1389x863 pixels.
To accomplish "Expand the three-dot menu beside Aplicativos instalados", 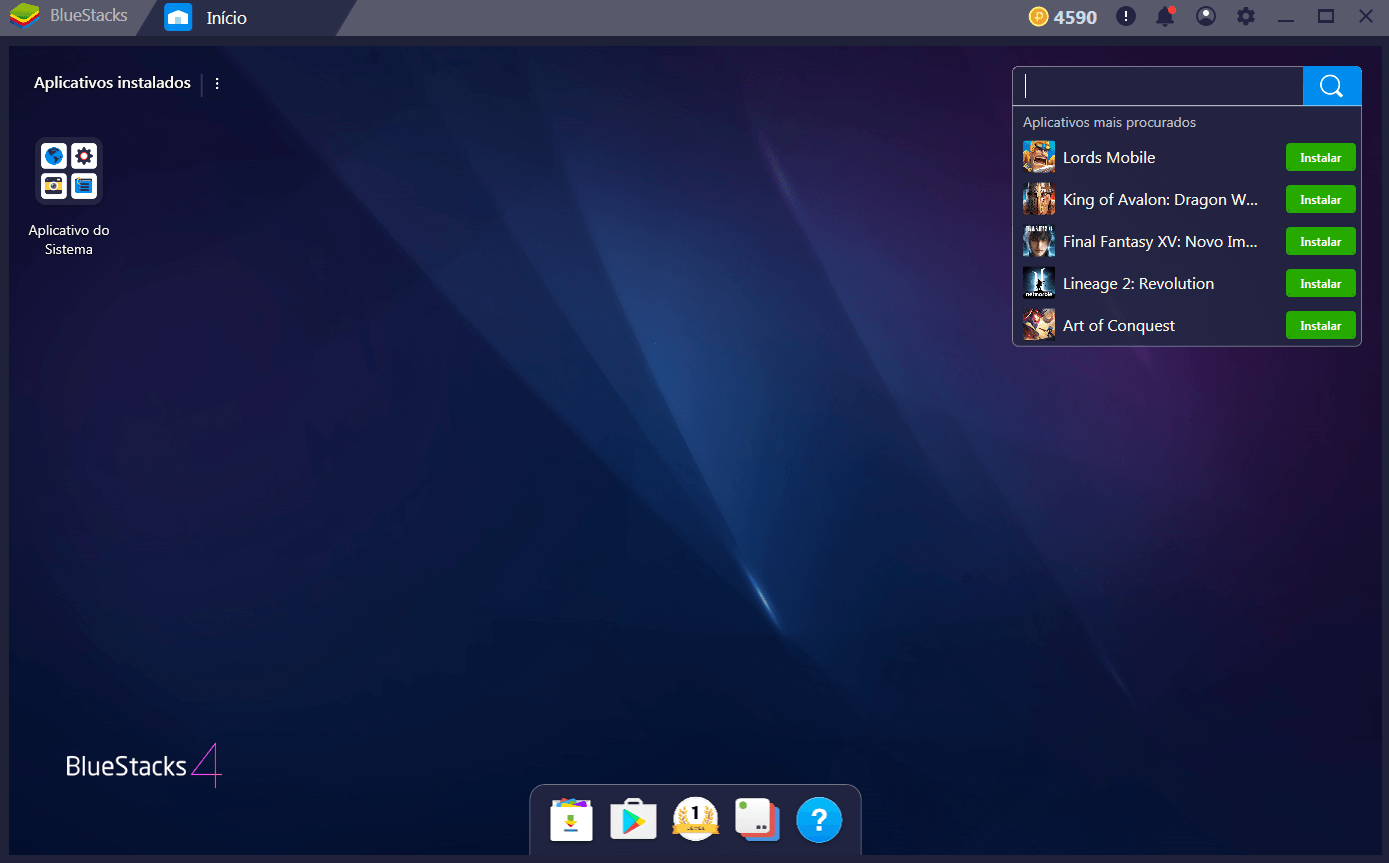I will click(217, 84).
